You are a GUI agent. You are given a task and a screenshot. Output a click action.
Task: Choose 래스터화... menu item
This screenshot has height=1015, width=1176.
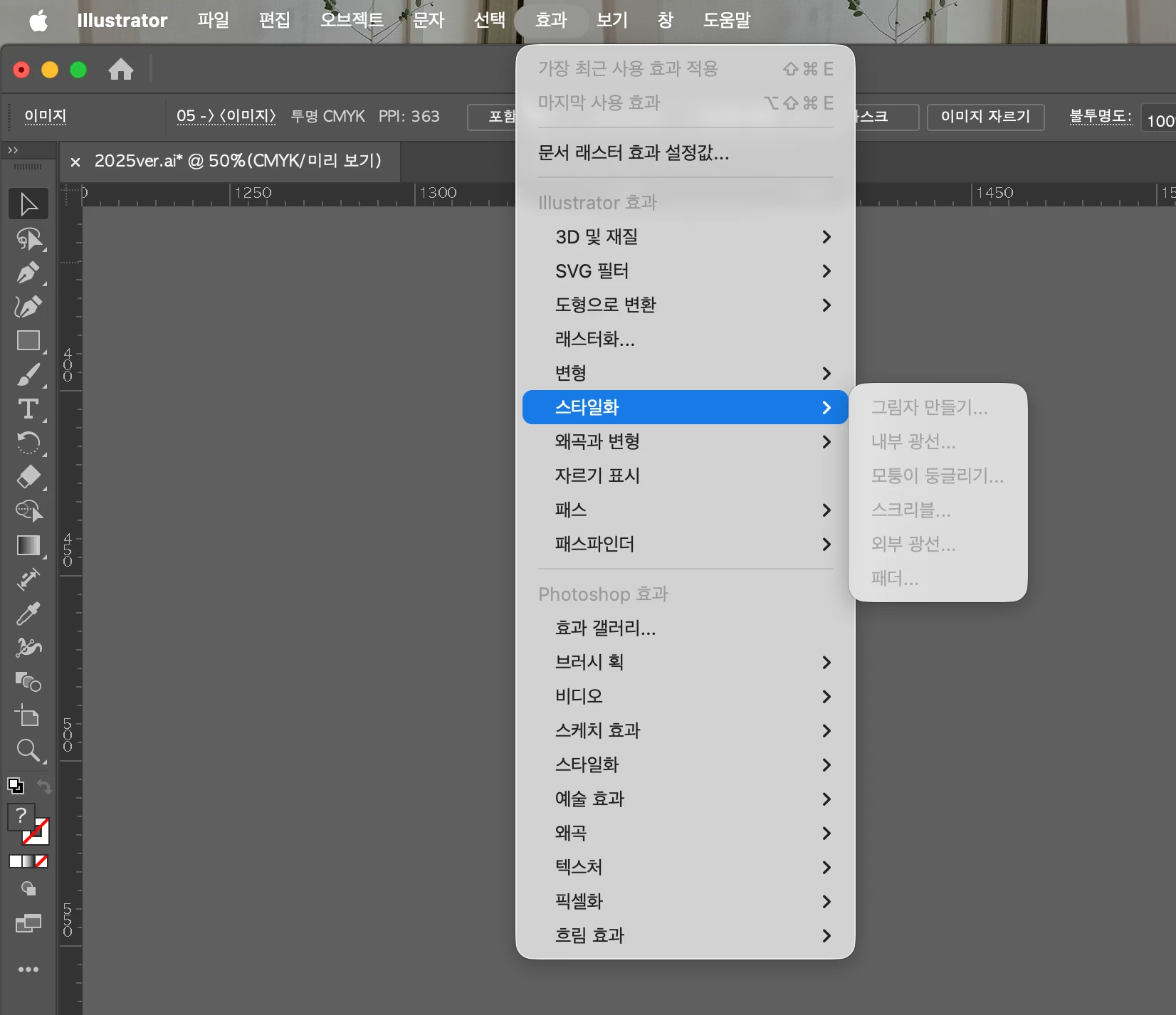click(685, 339)
